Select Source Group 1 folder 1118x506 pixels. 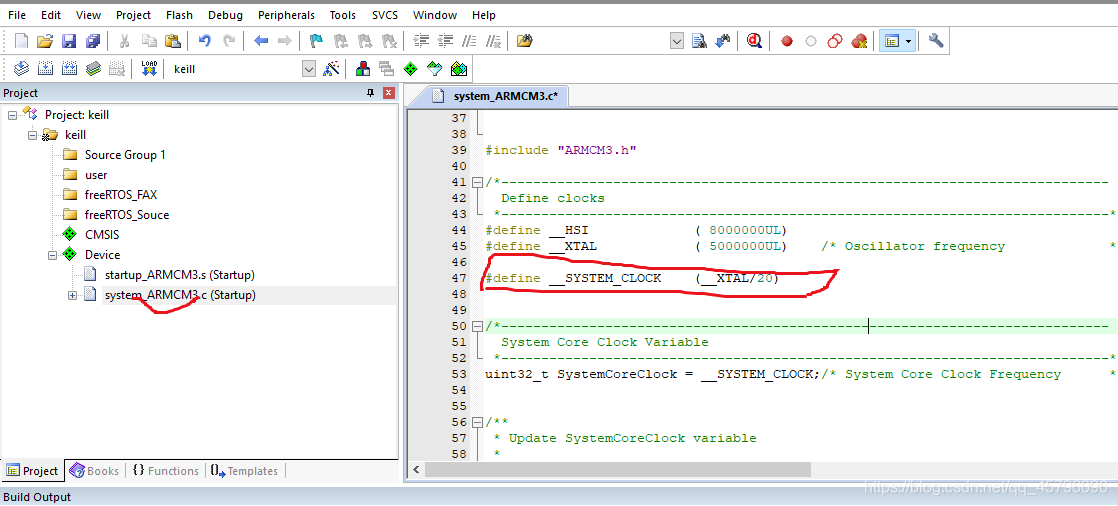click(x=125, y=155)
